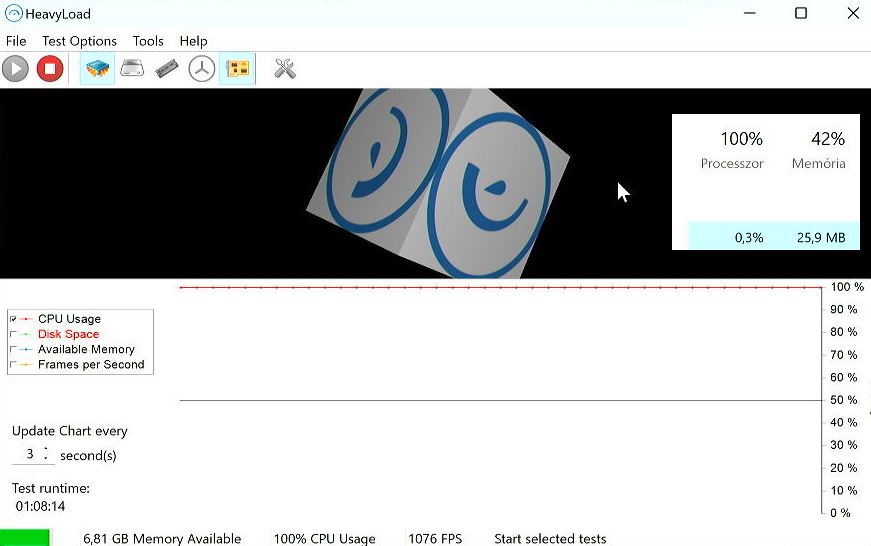
Task: Start the selected tests with Play
Action: click(16, 69)
